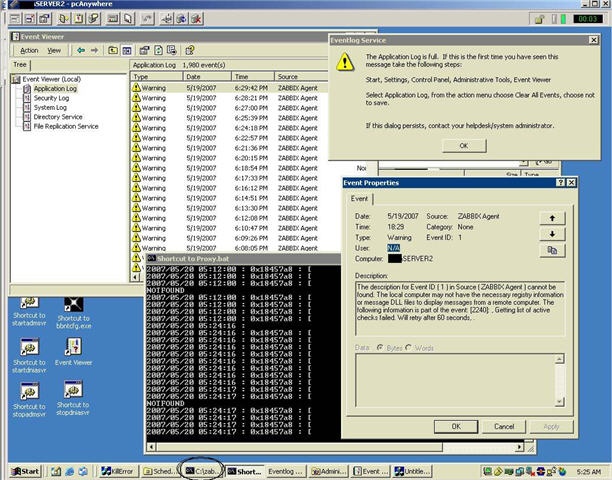Click the Start button on the taskbar
This screenshot has height=480, width=612.
26,470
